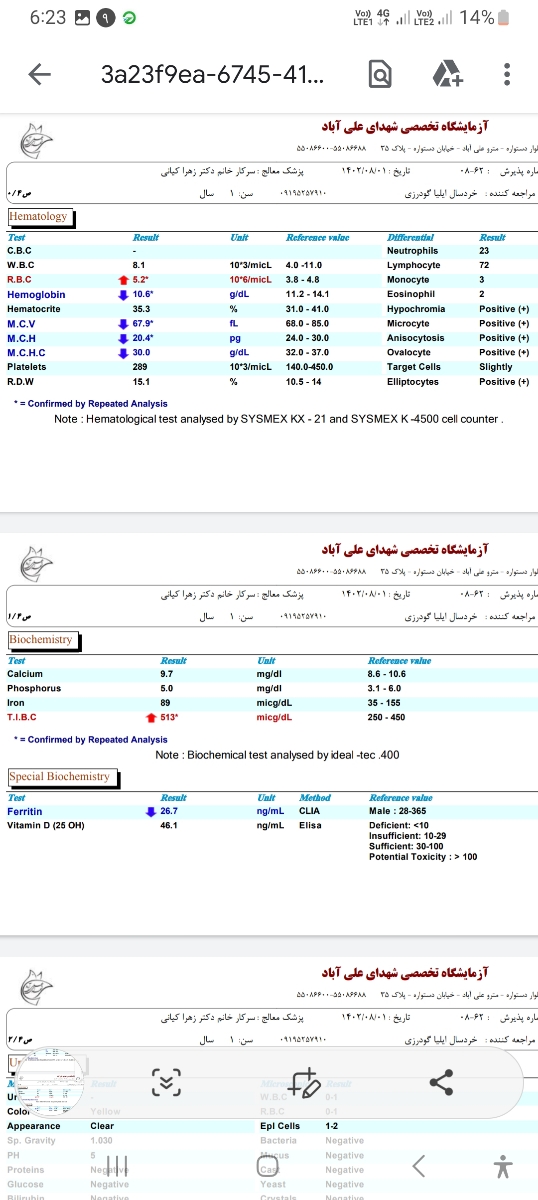Tap the Iron result 89

[x=165, y=703]
